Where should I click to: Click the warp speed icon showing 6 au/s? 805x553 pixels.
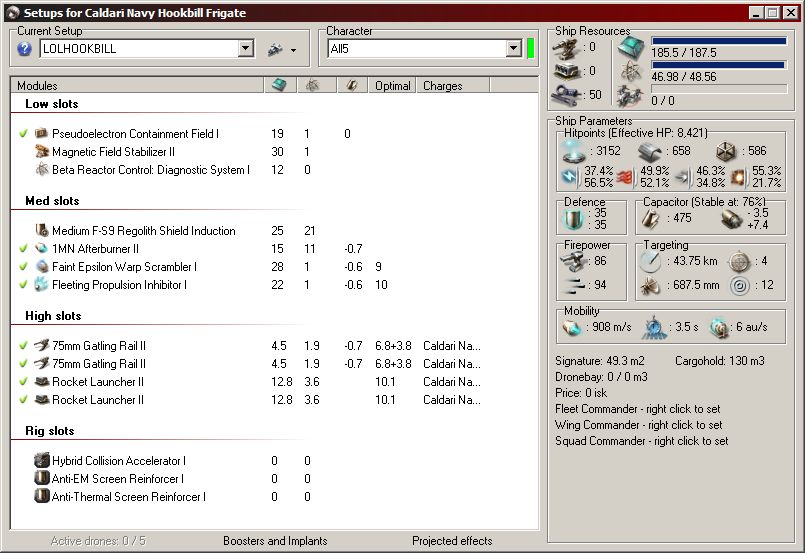tap(719, 328)
